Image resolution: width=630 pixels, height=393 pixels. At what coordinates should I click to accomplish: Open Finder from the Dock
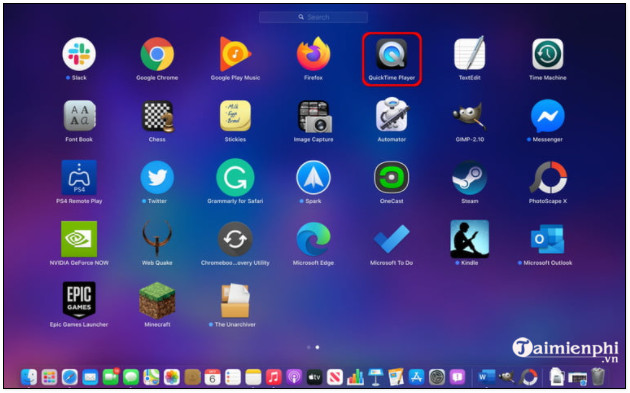(x=29, y=377)
